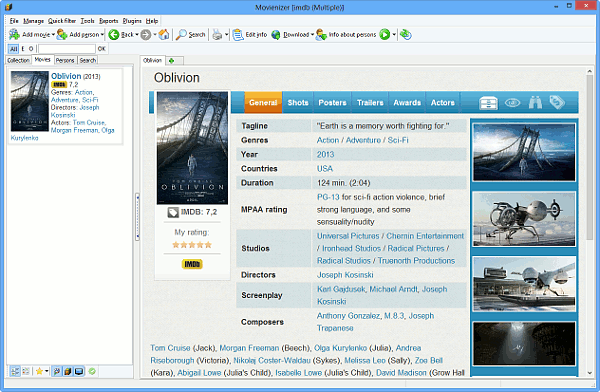Click the tag icon in header bar

tap(557, 102)
